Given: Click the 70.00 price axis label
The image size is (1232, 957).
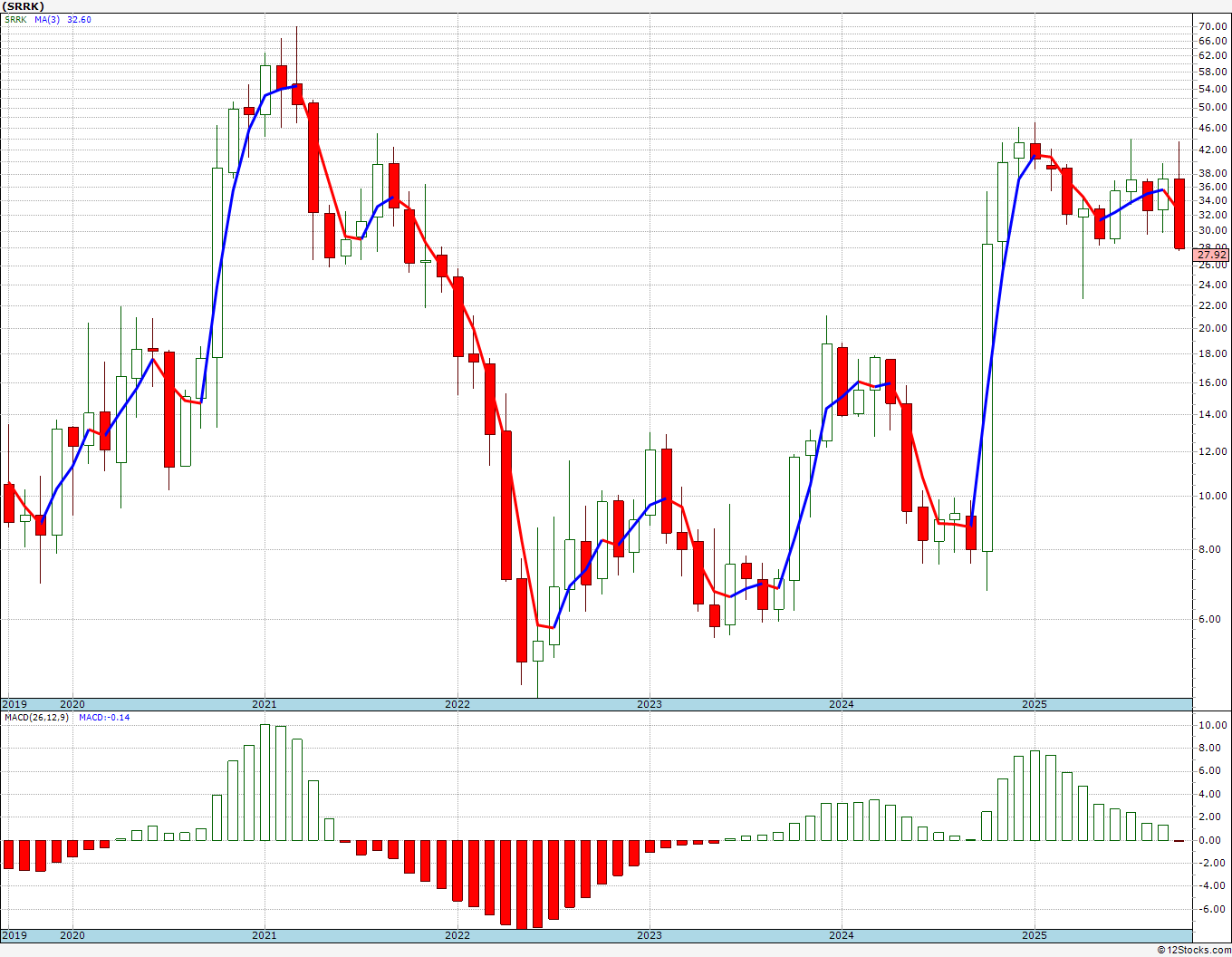Looking at the screenshot, I should pyautogui.click(x=1212, y=26).
